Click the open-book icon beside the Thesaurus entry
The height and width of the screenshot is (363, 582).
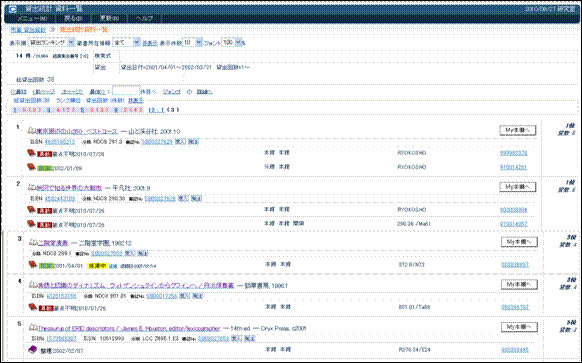pos(33,328)
